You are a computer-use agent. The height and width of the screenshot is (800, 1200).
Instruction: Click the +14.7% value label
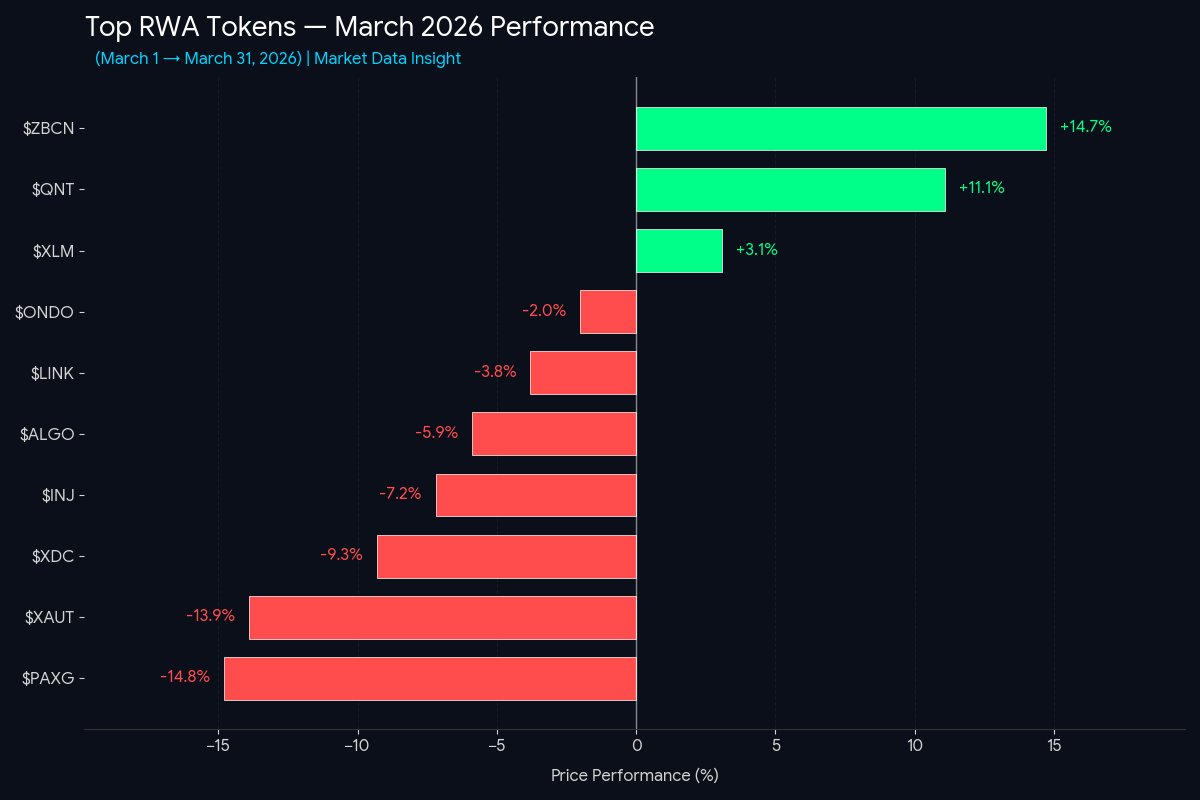1085,127
